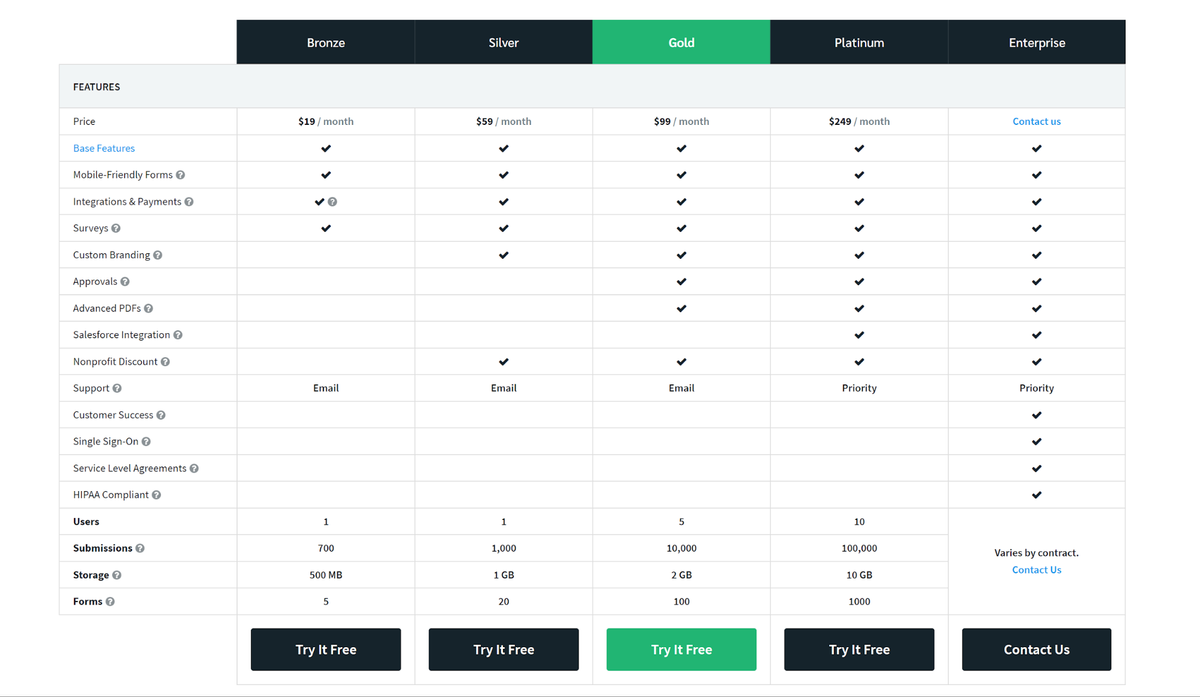
Task: Click the Platinum Salesforce Integration checkmark
Action: pos(859,334)
